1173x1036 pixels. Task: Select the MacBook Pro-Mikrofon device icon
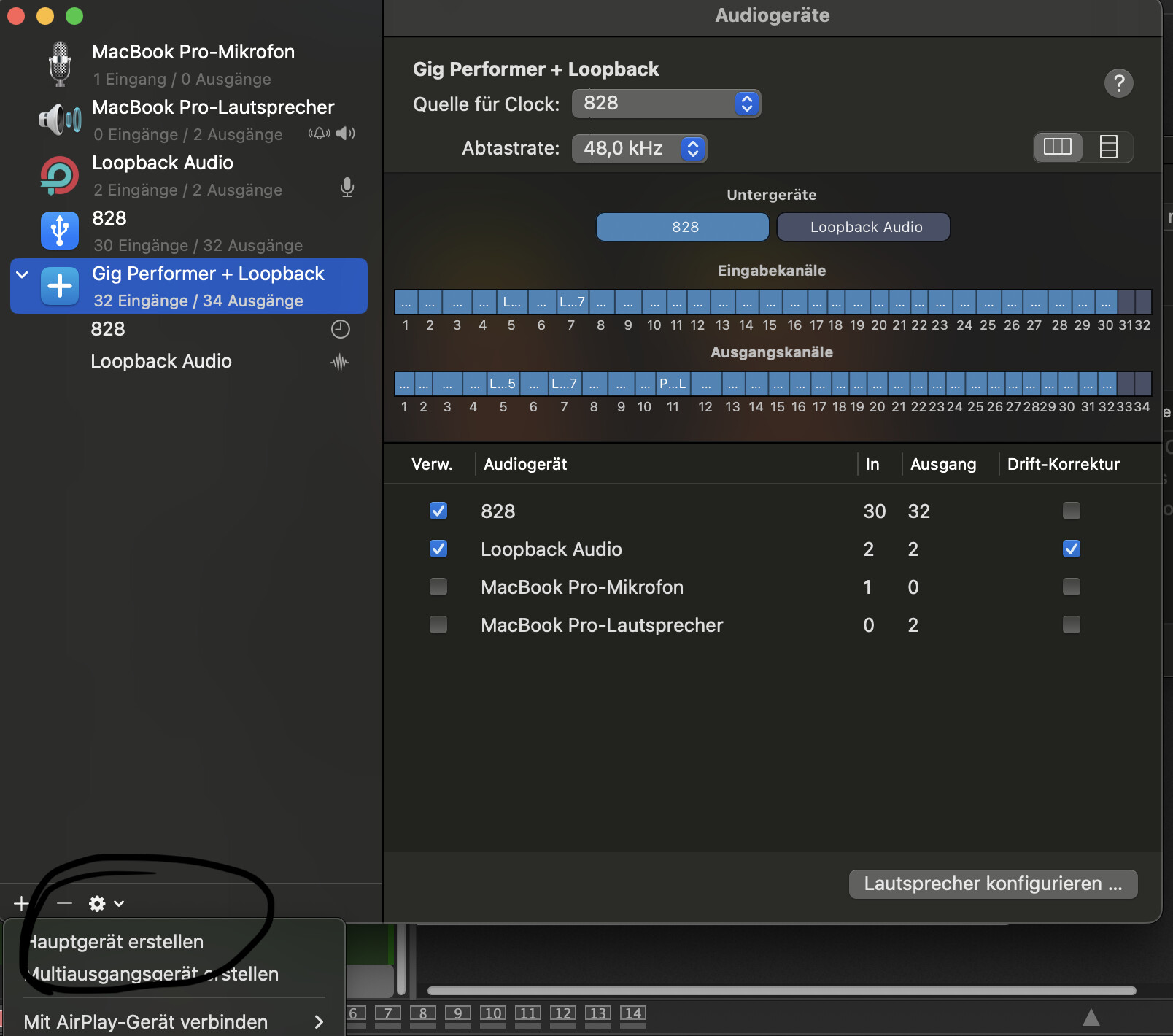point(60,64)
